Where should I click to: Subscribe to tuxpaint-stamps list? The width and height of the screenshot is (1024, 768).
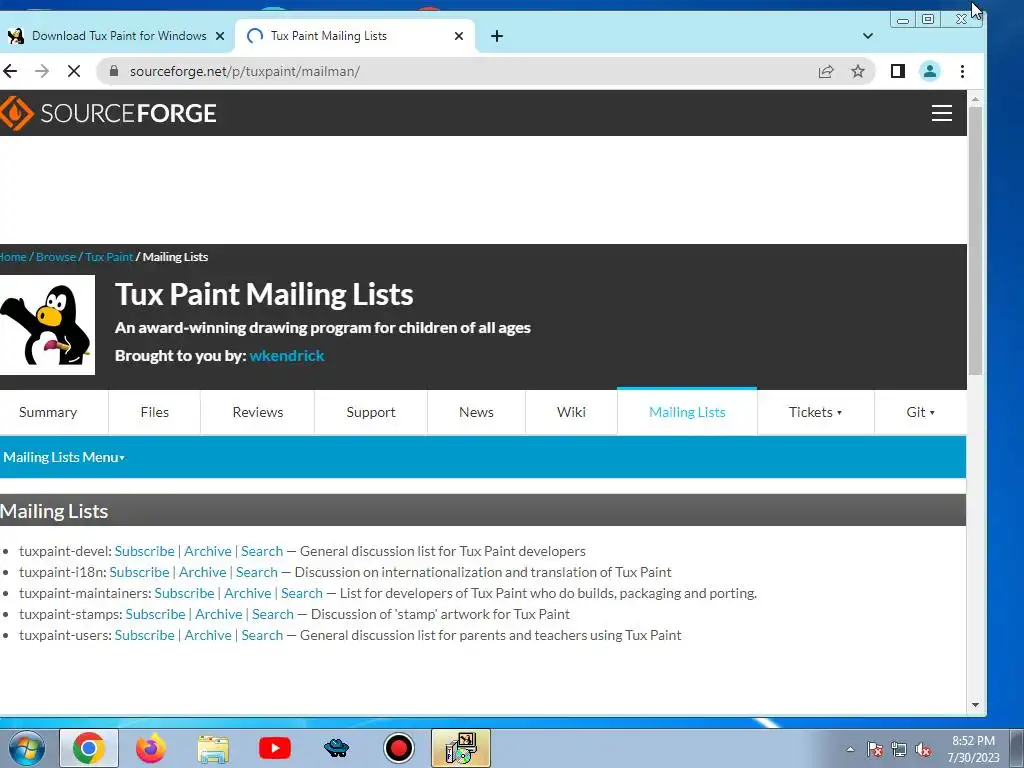coord(155,614)
